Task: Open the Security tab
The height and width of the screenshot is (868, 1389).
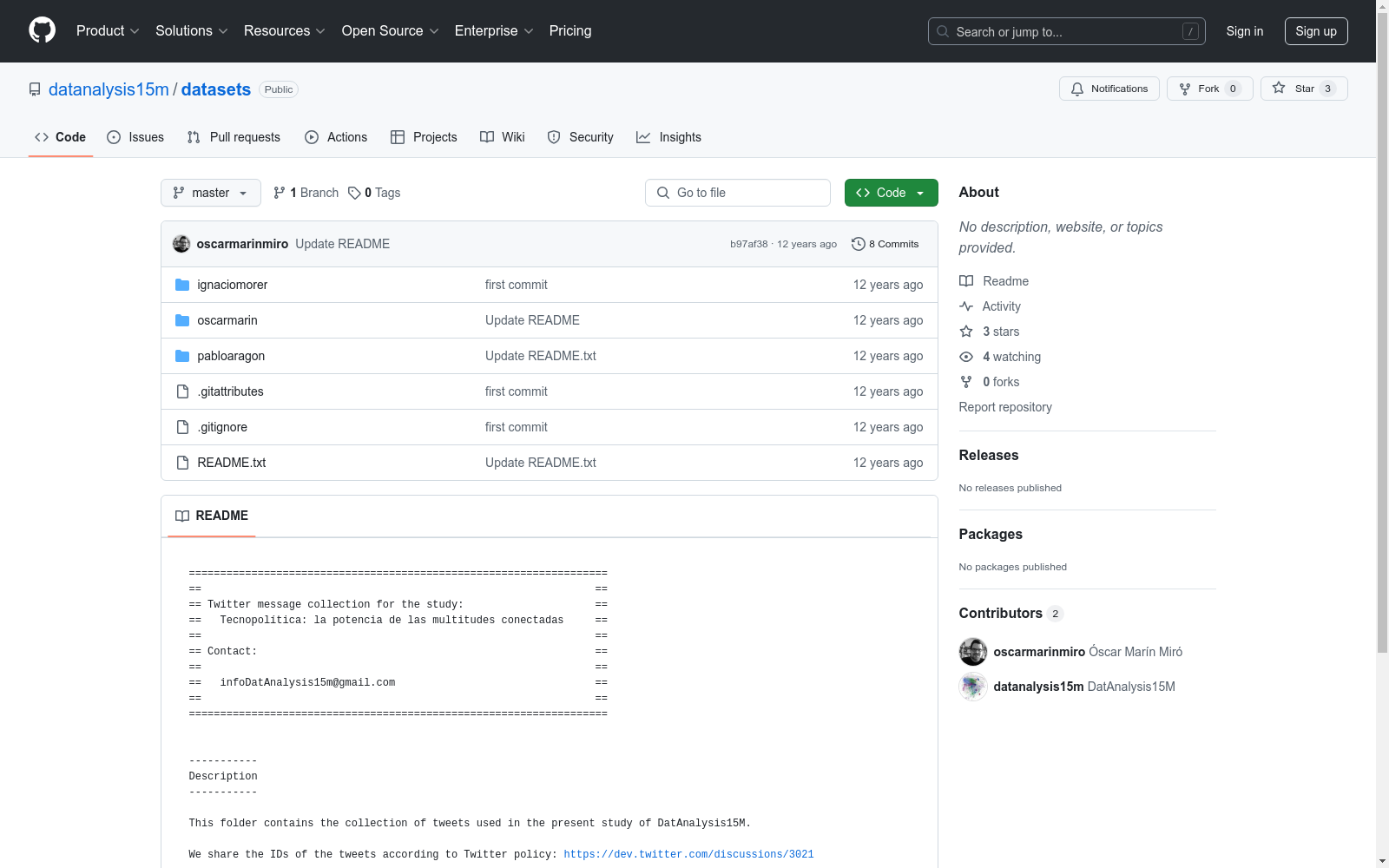Action: click(x=581, y=137)
